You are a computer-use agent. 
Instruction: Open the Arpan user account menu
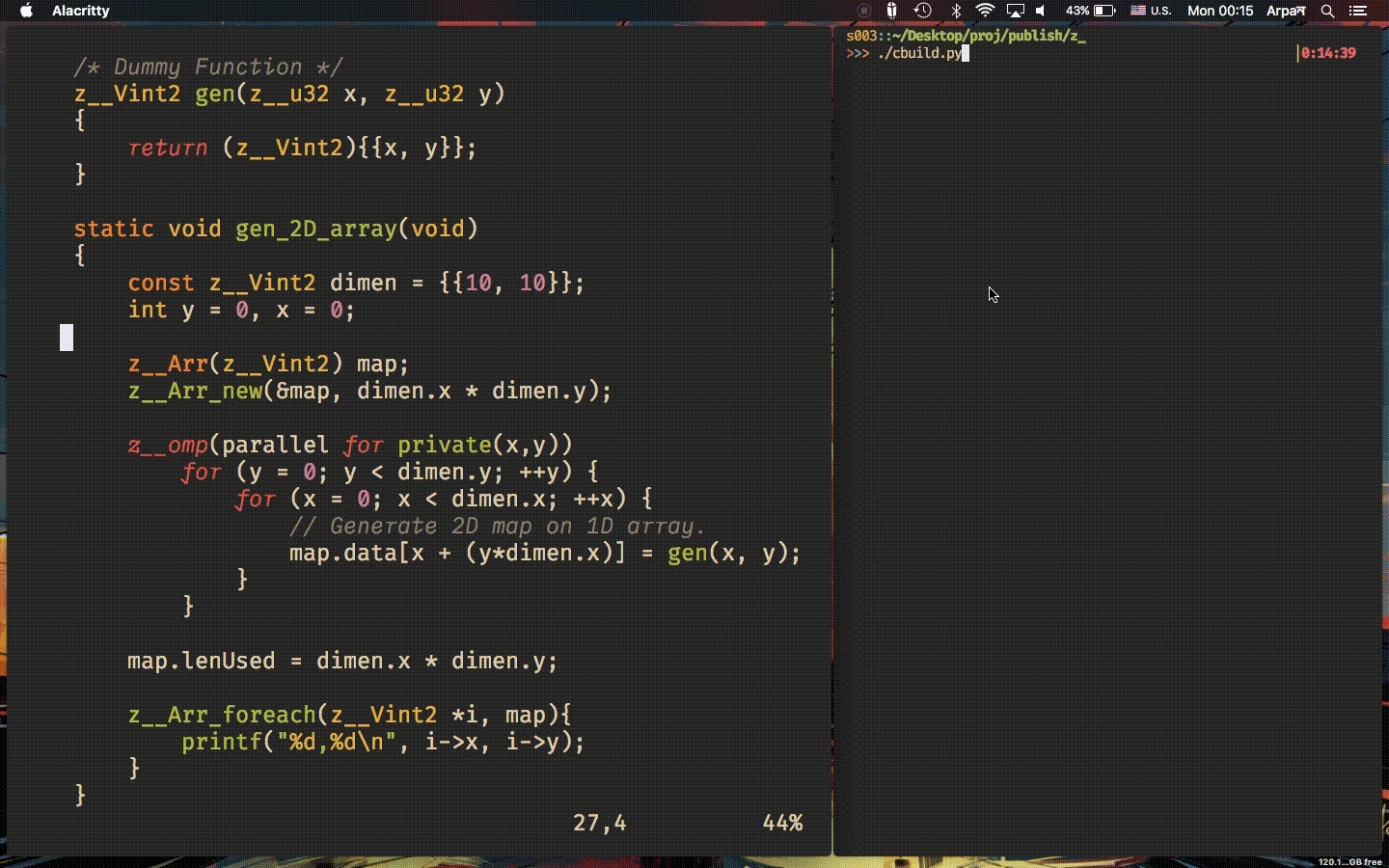(x=1286, y=11)
